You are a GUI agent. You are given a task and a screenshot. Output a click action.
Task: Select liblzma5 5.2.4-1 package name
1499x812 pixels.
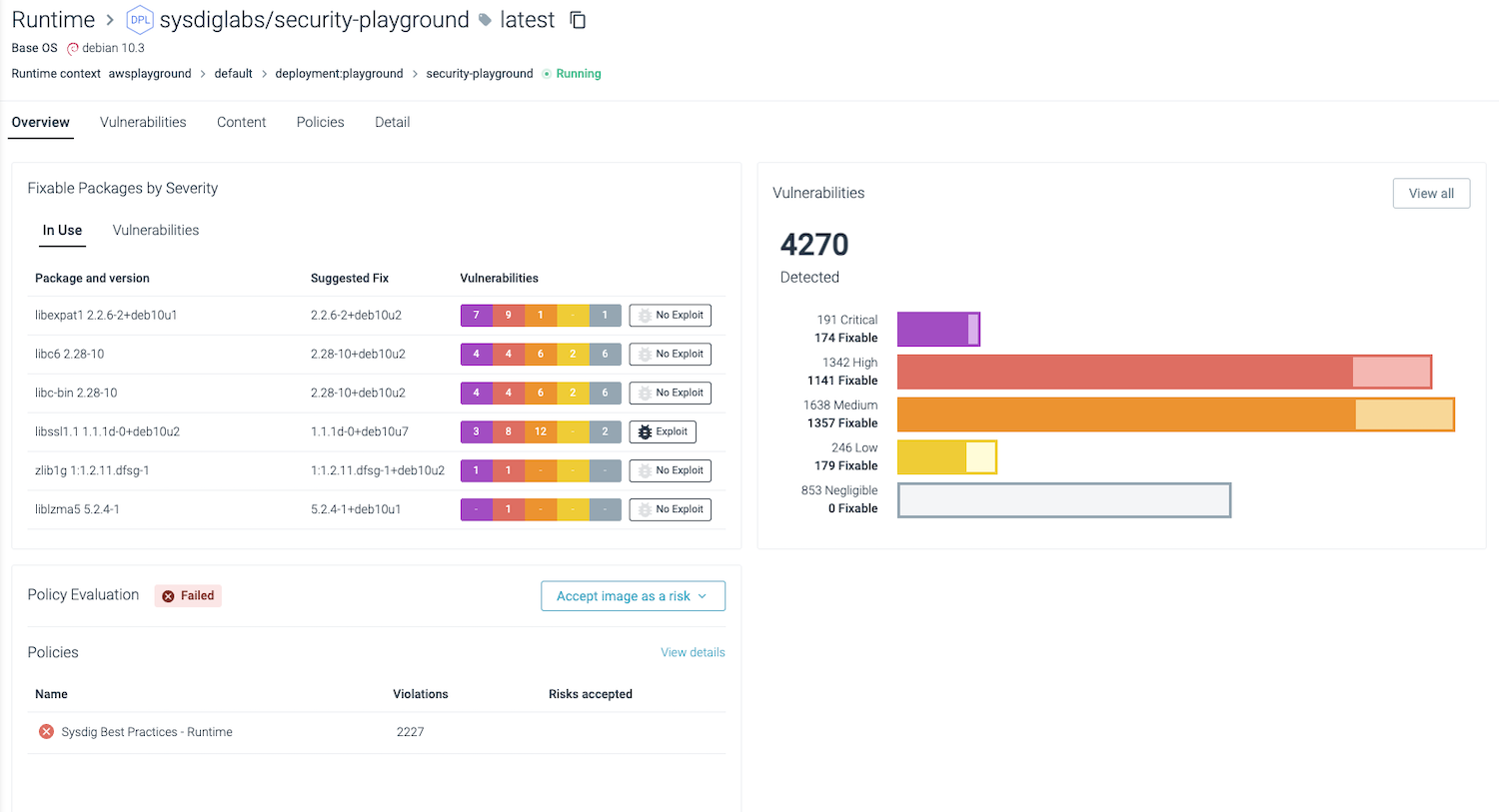pos(77,509)
